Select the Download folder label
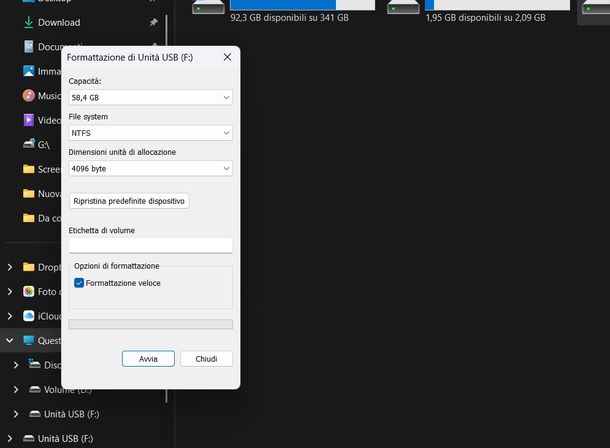This screenshot has height=448, width=610. pyautogui.click(x=59, y=23)
